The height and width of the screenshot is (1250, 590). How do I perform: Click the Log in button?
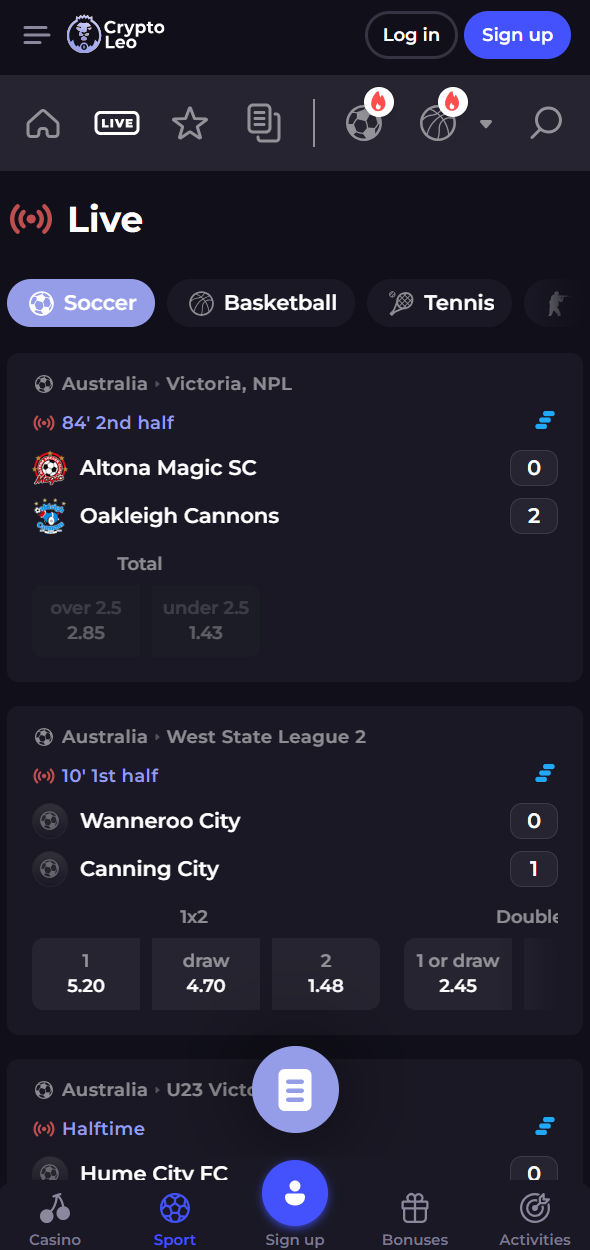[412, 35]
